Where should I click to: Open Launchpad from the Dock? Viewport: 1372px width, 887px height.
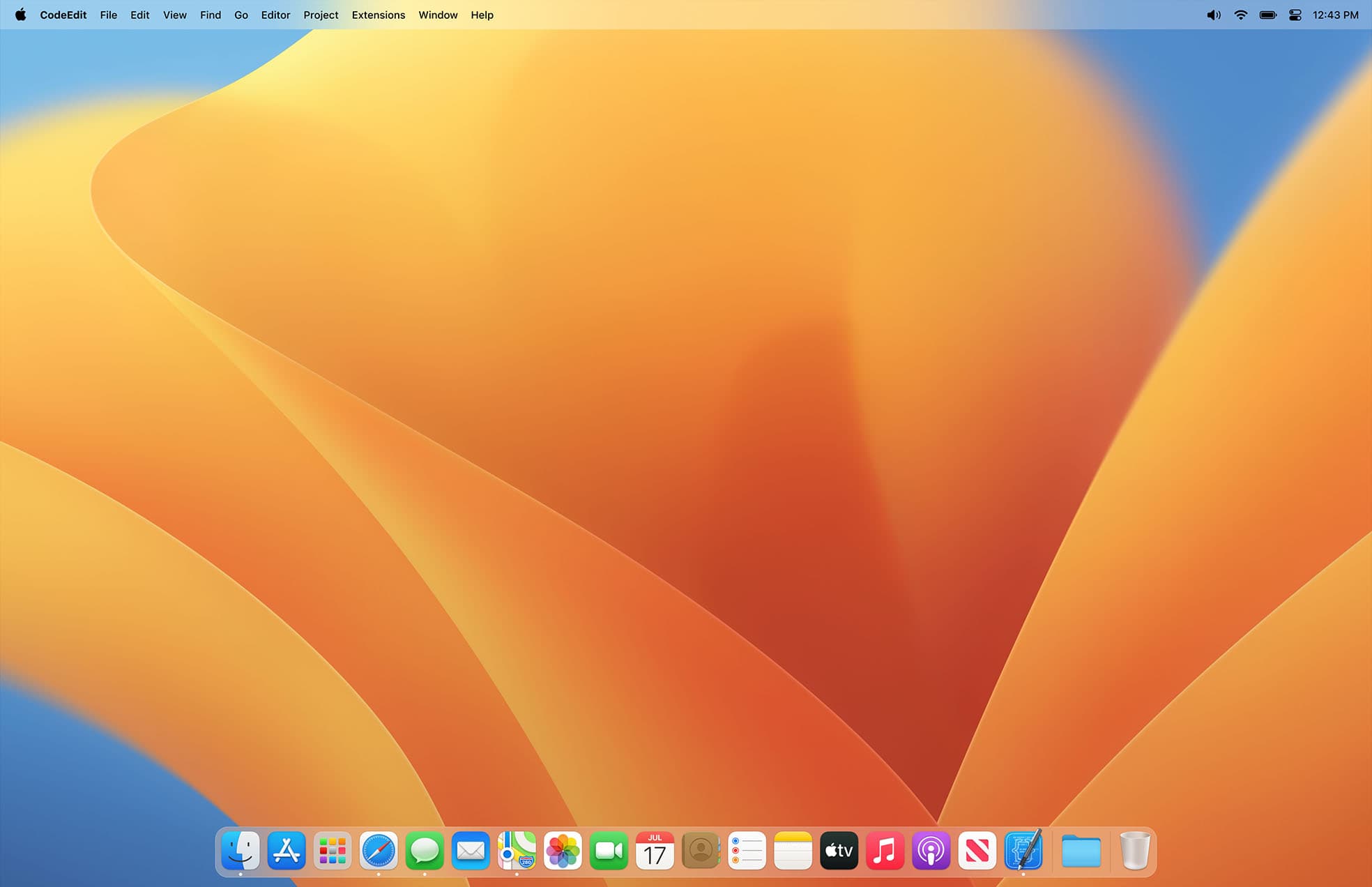click(333, 851)
